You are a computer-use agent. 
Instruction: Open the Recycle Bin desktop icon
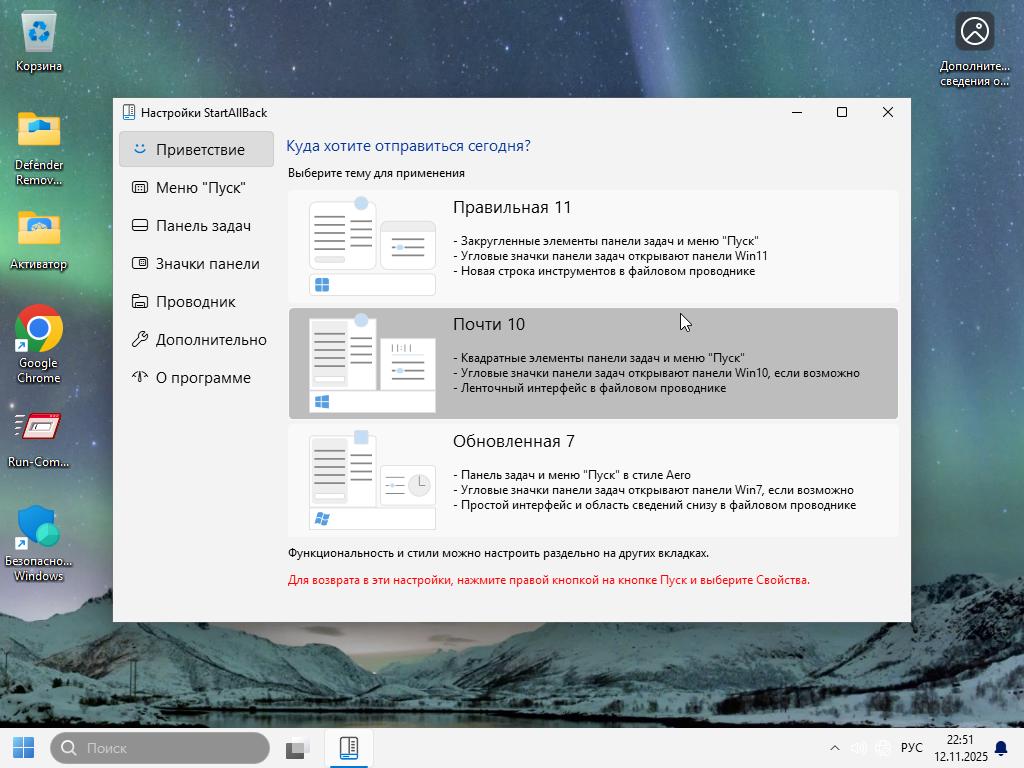click(x=39, y=34)
